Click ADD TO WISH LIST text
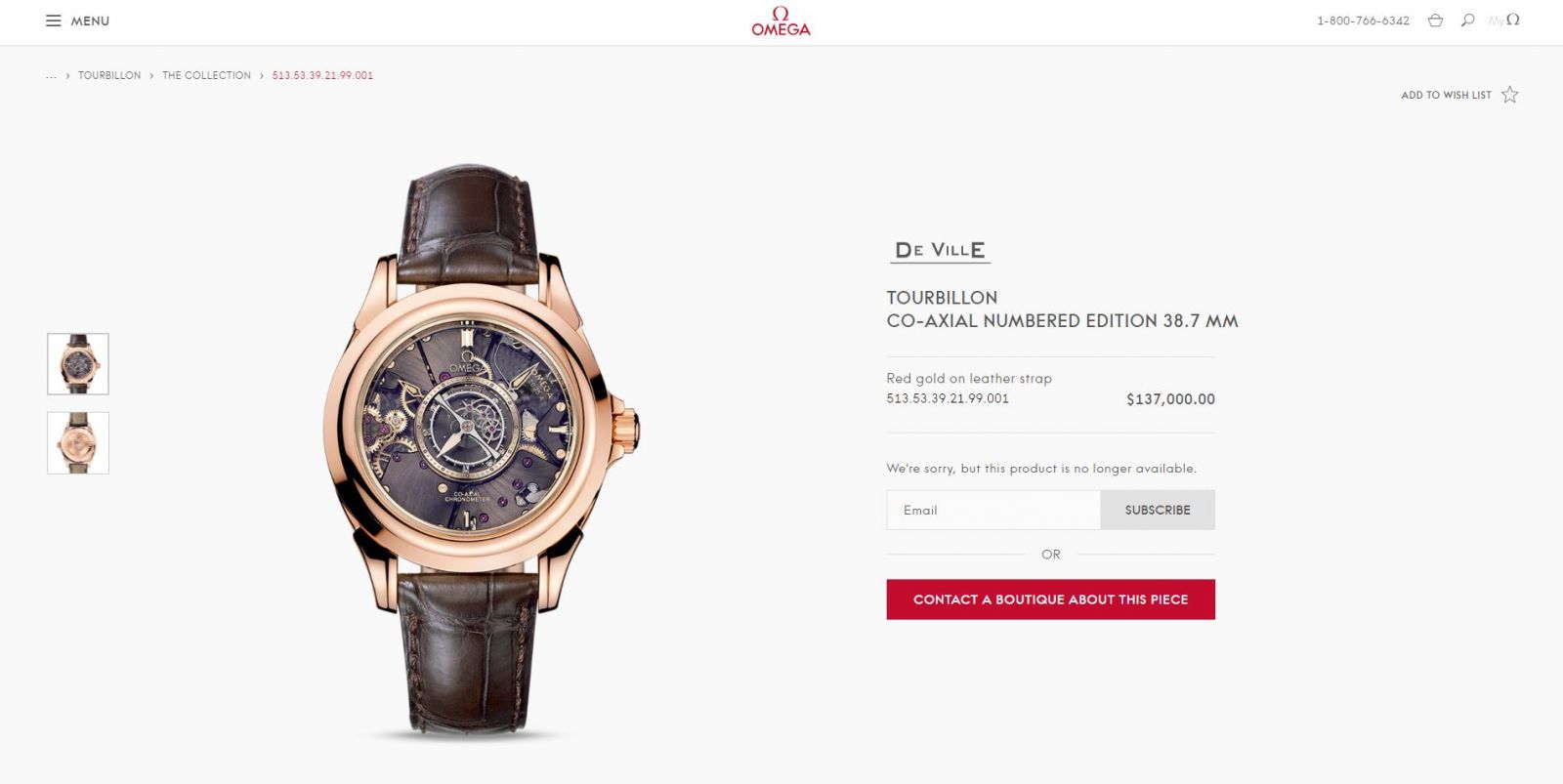Image resolution: width=1563 pixels, height=784 pixels. point(1446,95)
